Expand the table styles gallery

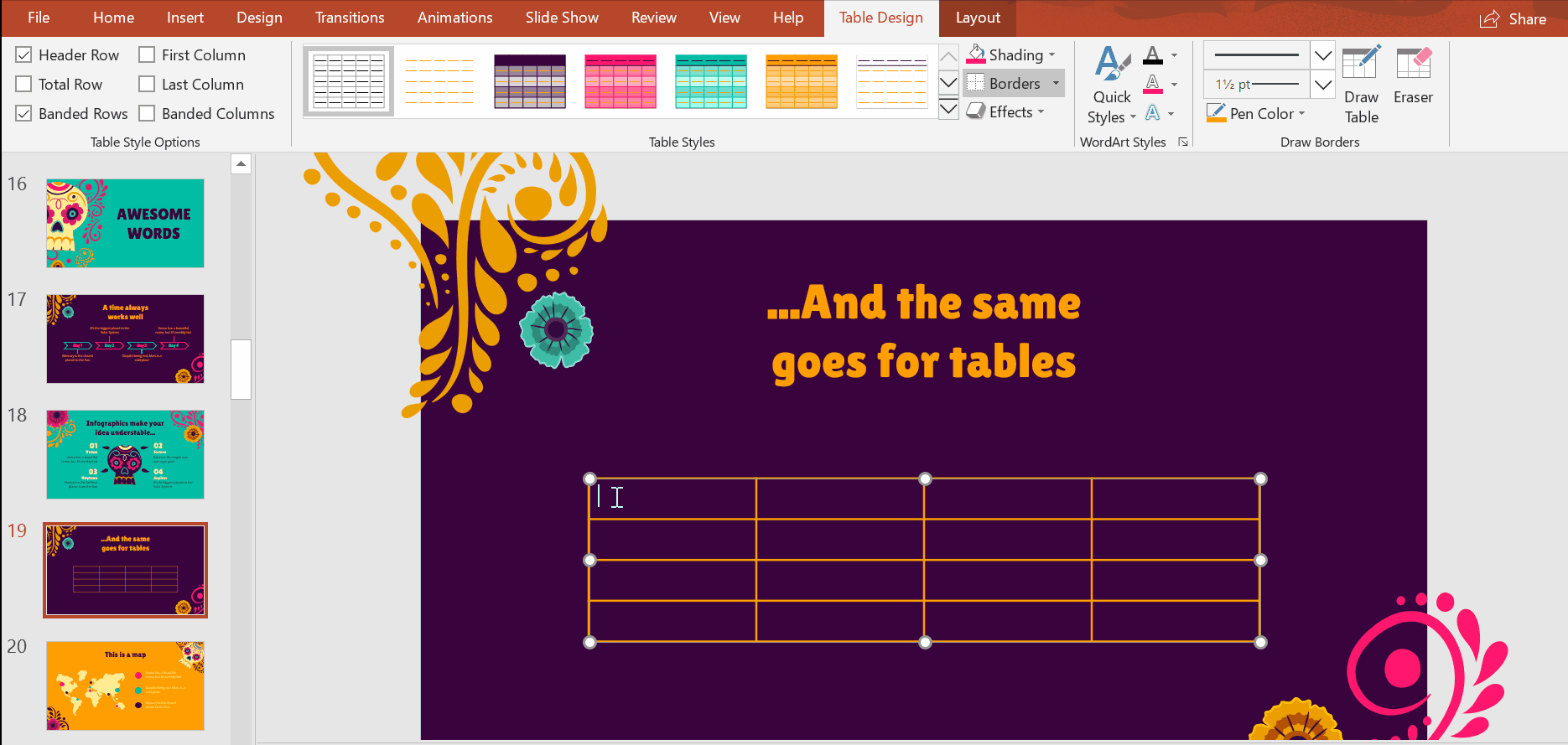click(948, 109)
